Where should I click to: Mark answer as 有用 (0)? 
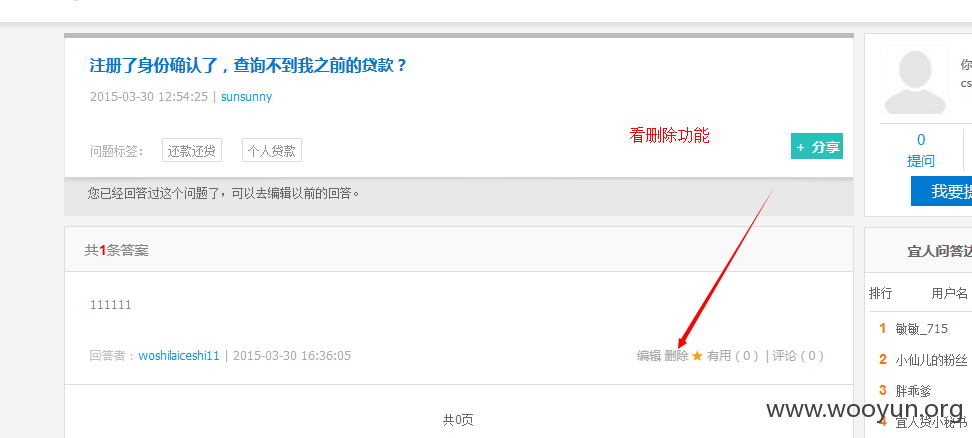click(x=733, y=356)
